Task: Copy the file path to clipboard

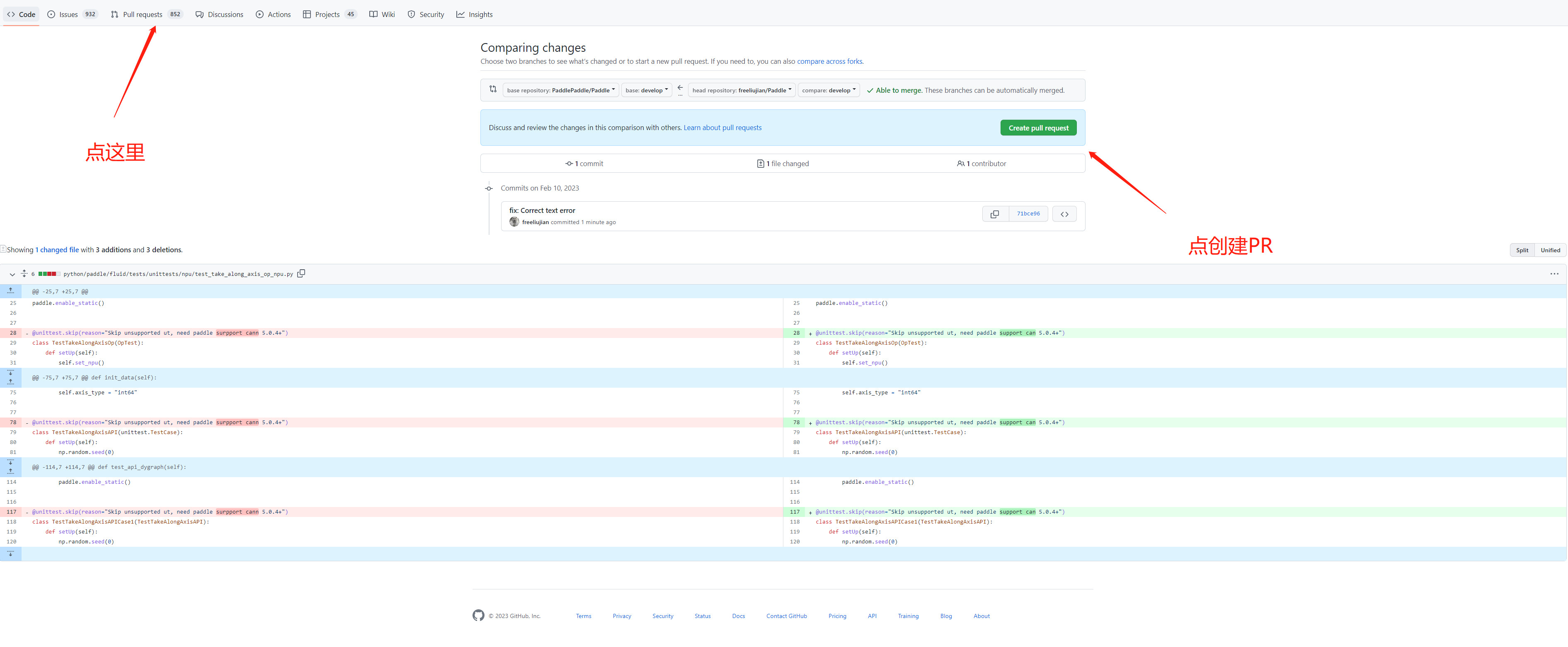Action: pos(301,274)
